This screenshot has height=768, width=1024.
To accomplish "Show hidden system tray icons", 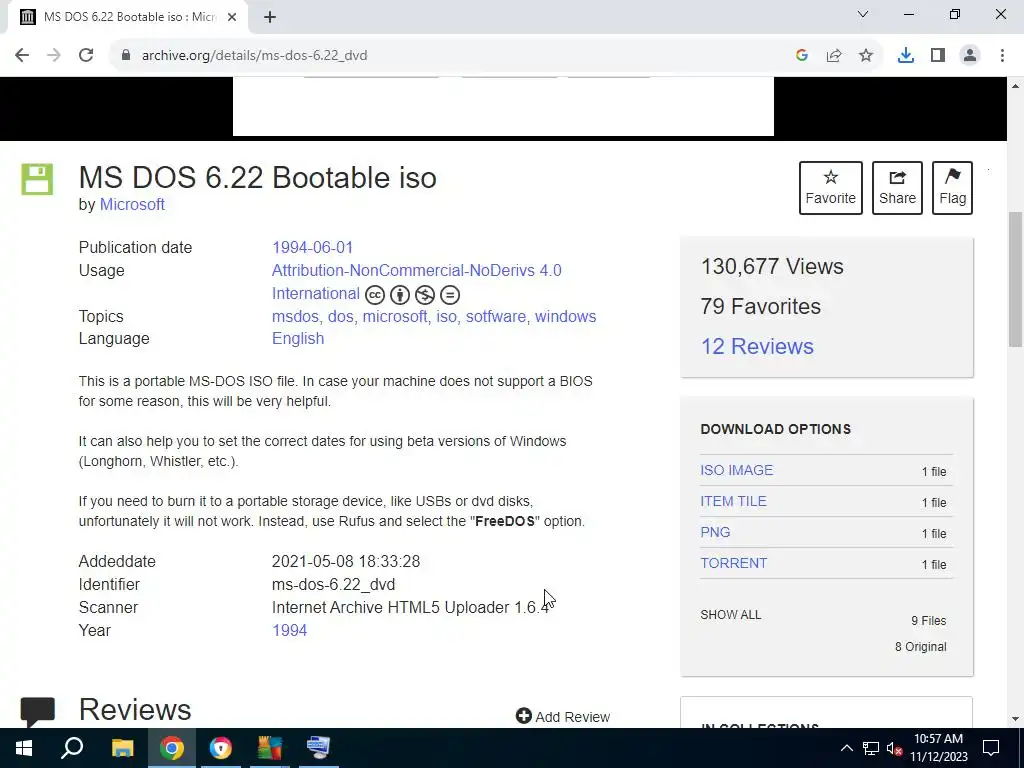I will (846, 748).
